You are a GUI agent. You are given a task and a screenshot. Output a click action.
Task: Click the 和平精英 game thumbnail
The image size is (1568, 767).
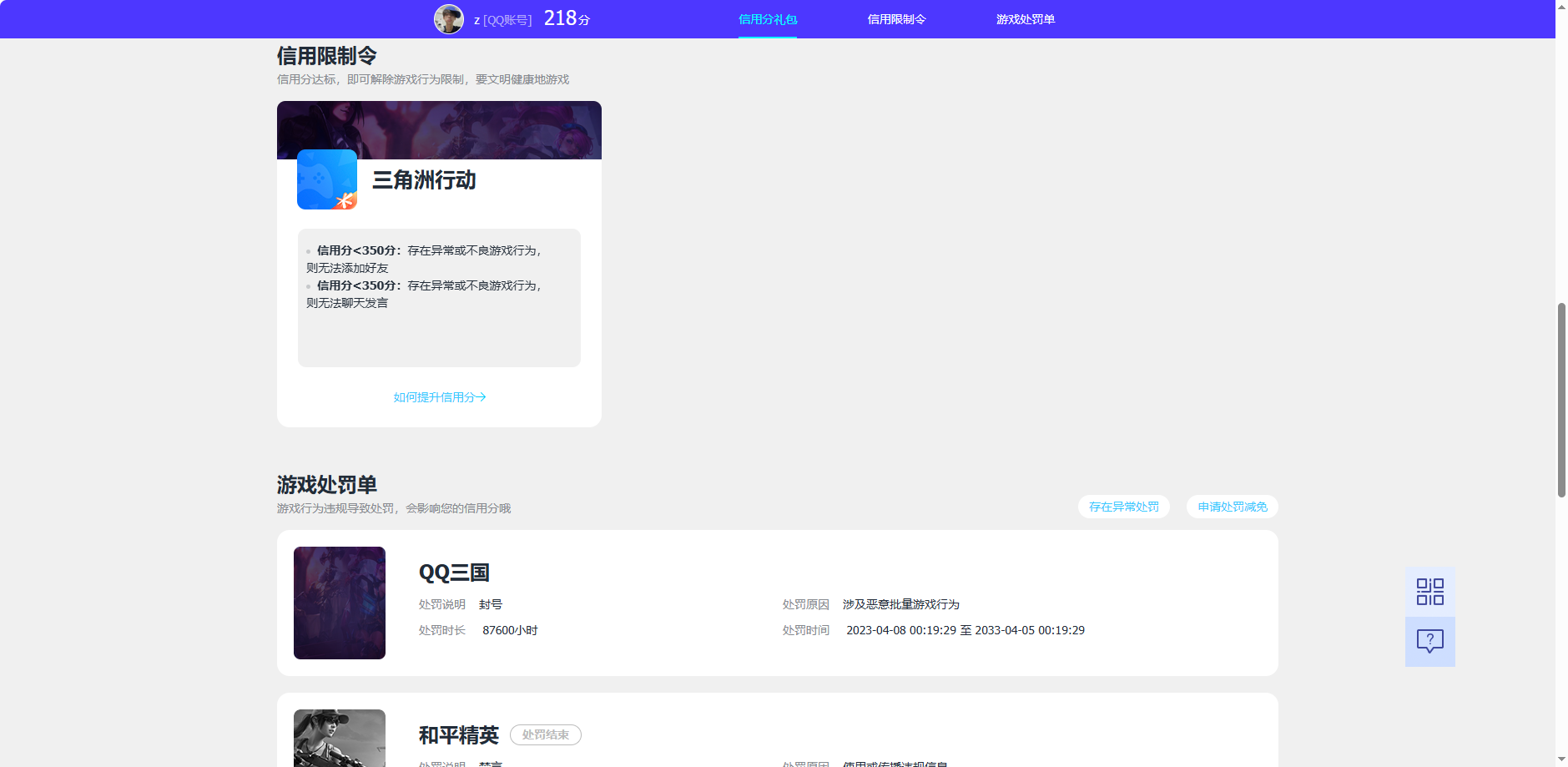point(340,738)
